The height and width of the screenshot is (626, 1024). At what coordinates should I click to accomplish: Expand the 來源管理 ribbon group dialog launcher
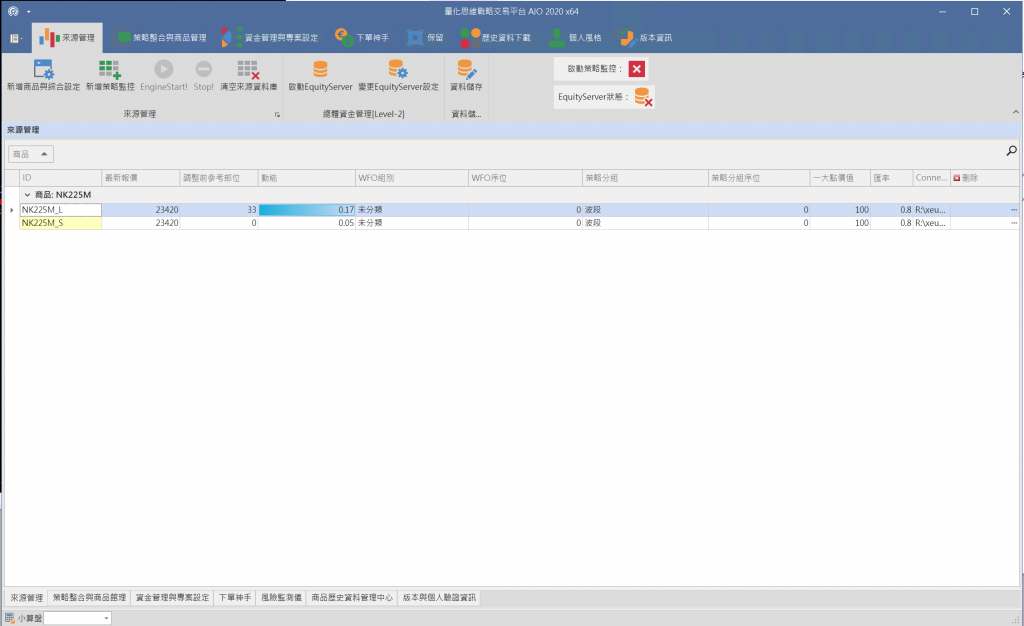277,116
